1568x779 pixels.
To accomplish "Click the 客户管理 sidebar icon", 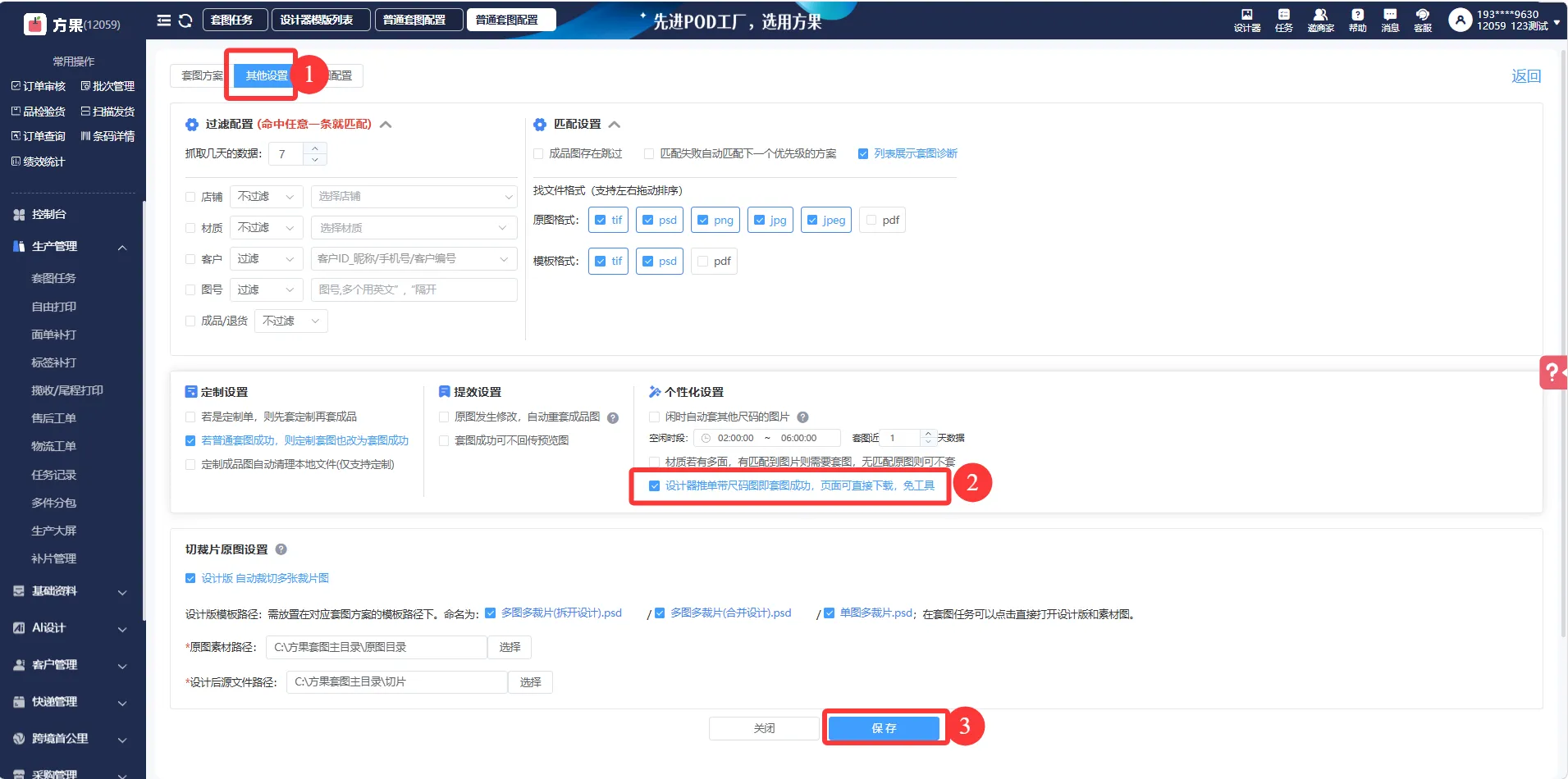I will (19, 665).
